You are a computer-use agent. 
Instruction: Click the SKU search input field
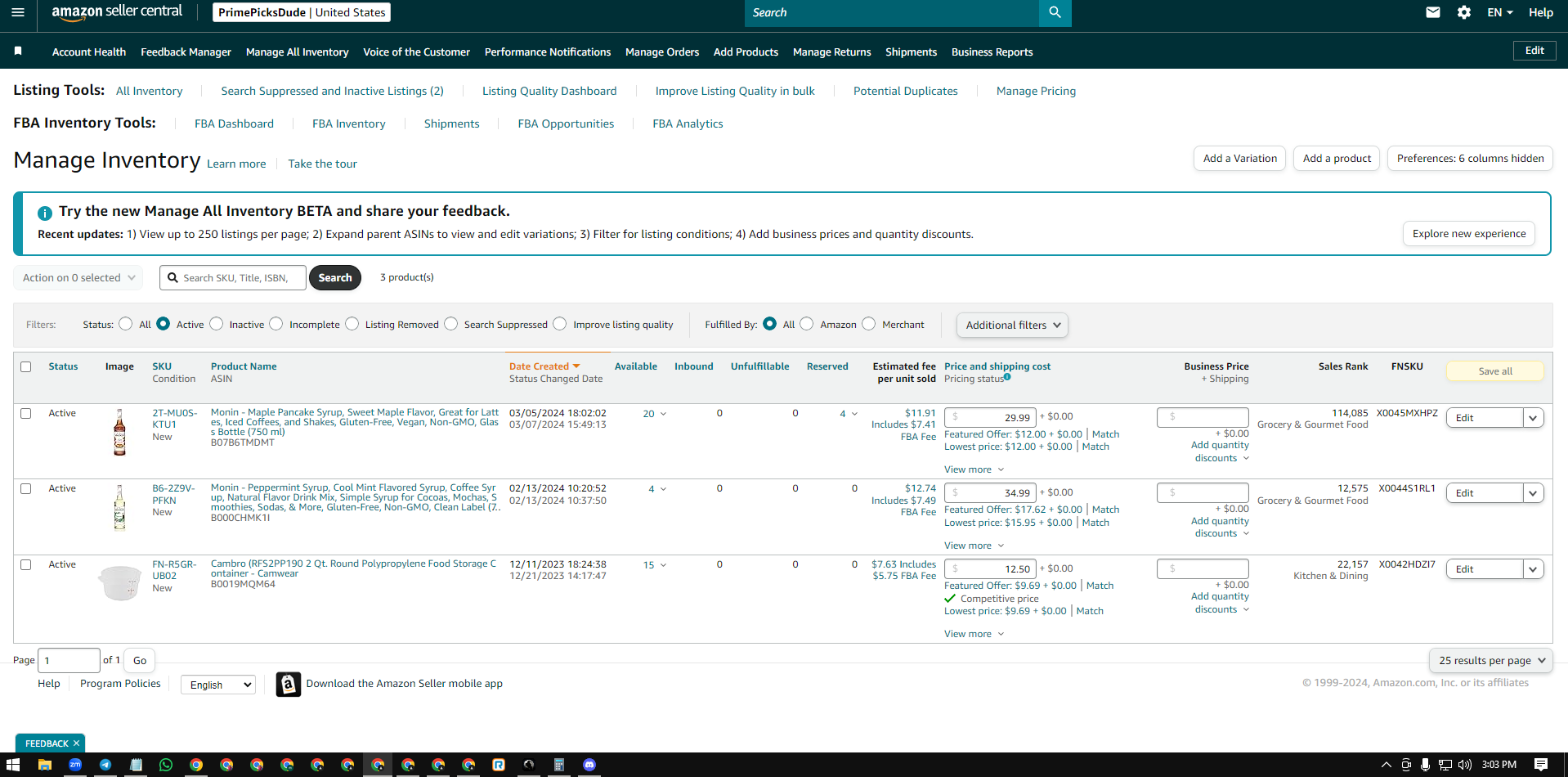233,278
